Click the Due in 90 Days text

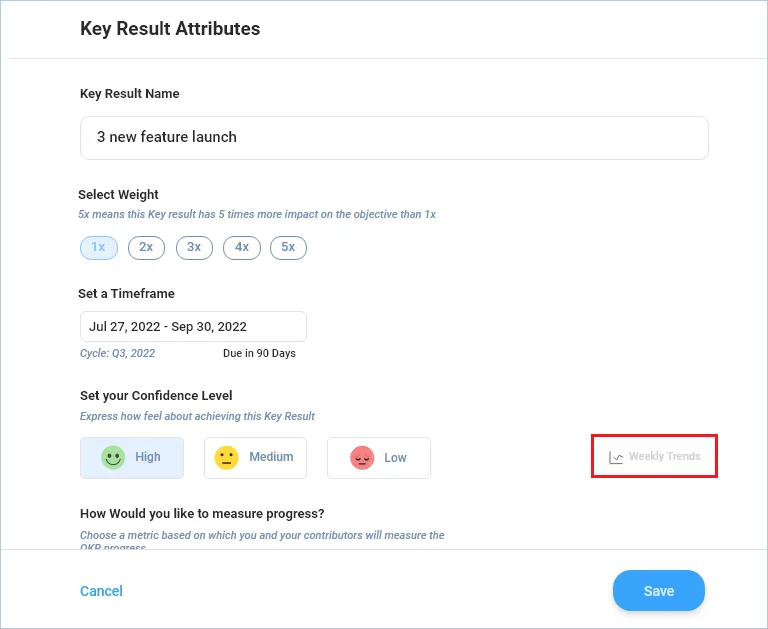259,353
